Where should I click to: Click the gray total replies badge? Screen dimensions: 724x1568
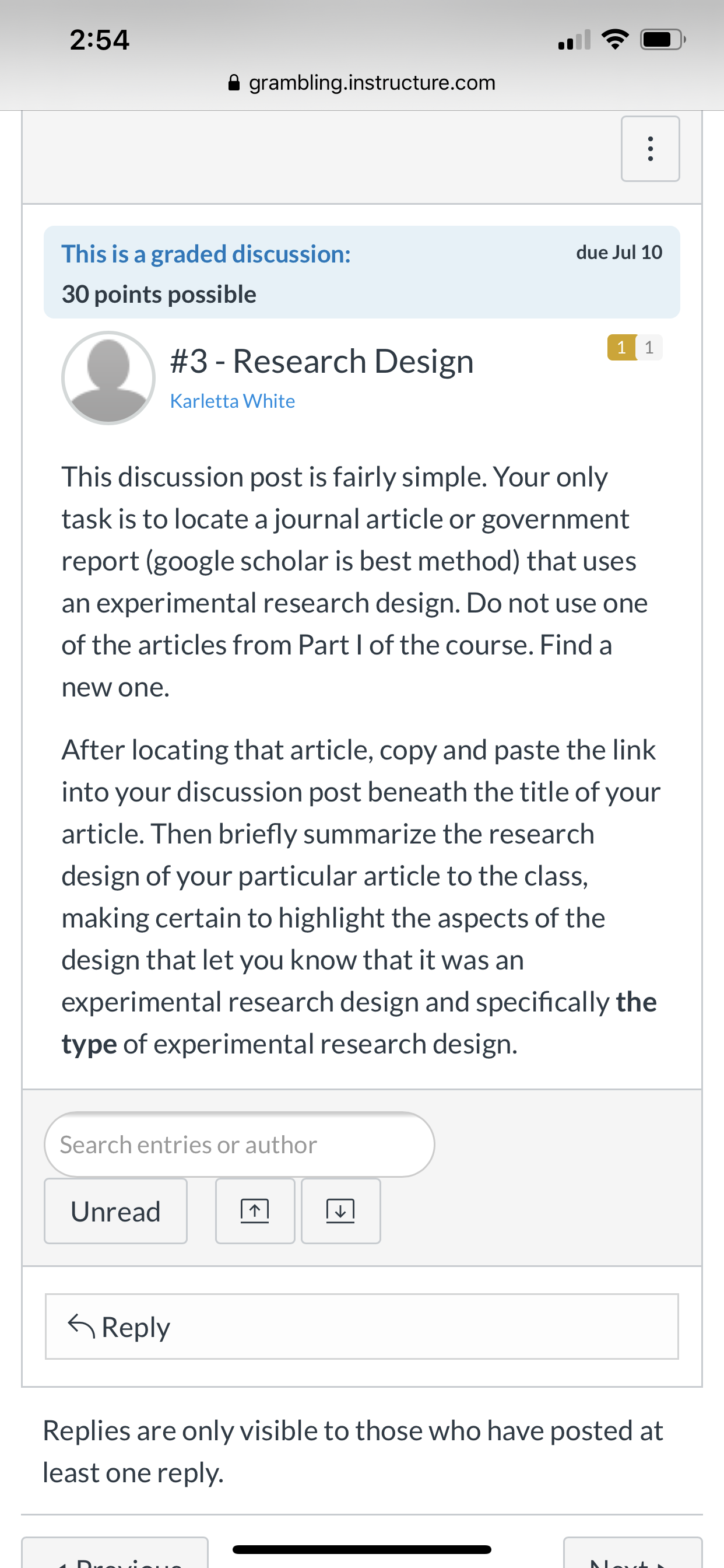click(649, 347)
